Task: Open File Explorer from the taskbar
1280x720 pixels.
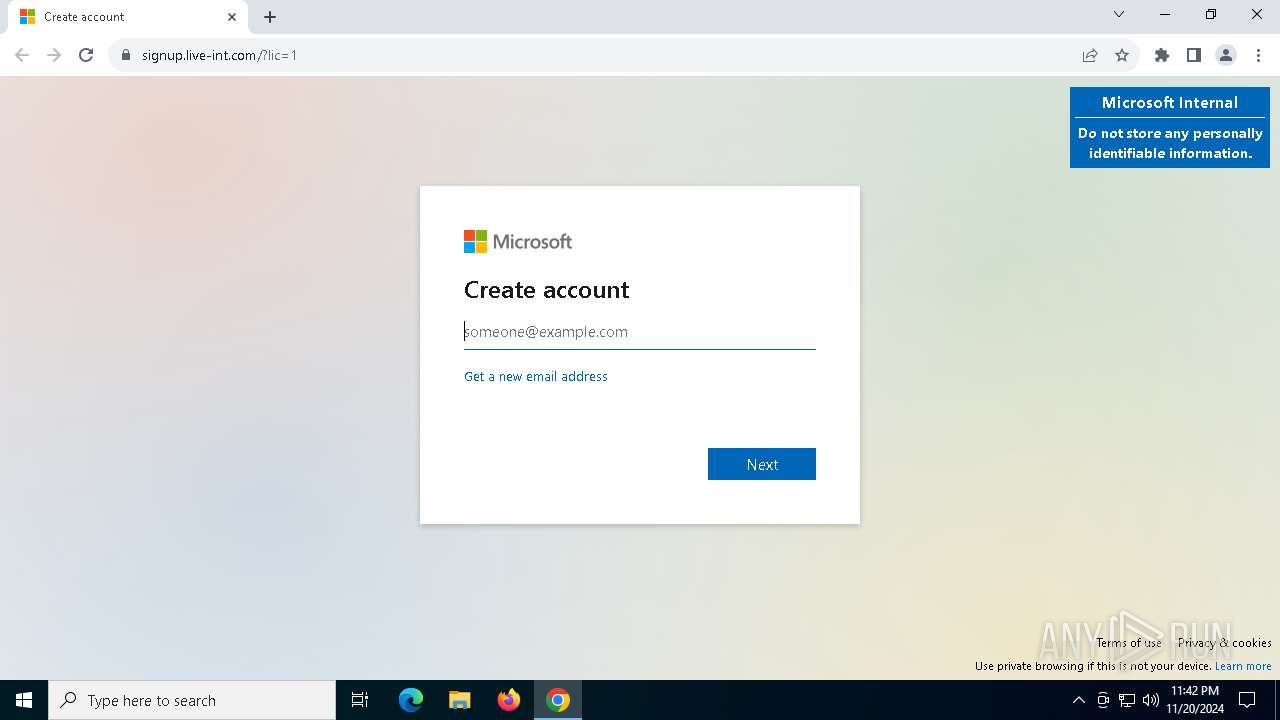Action: pos(460,700)
